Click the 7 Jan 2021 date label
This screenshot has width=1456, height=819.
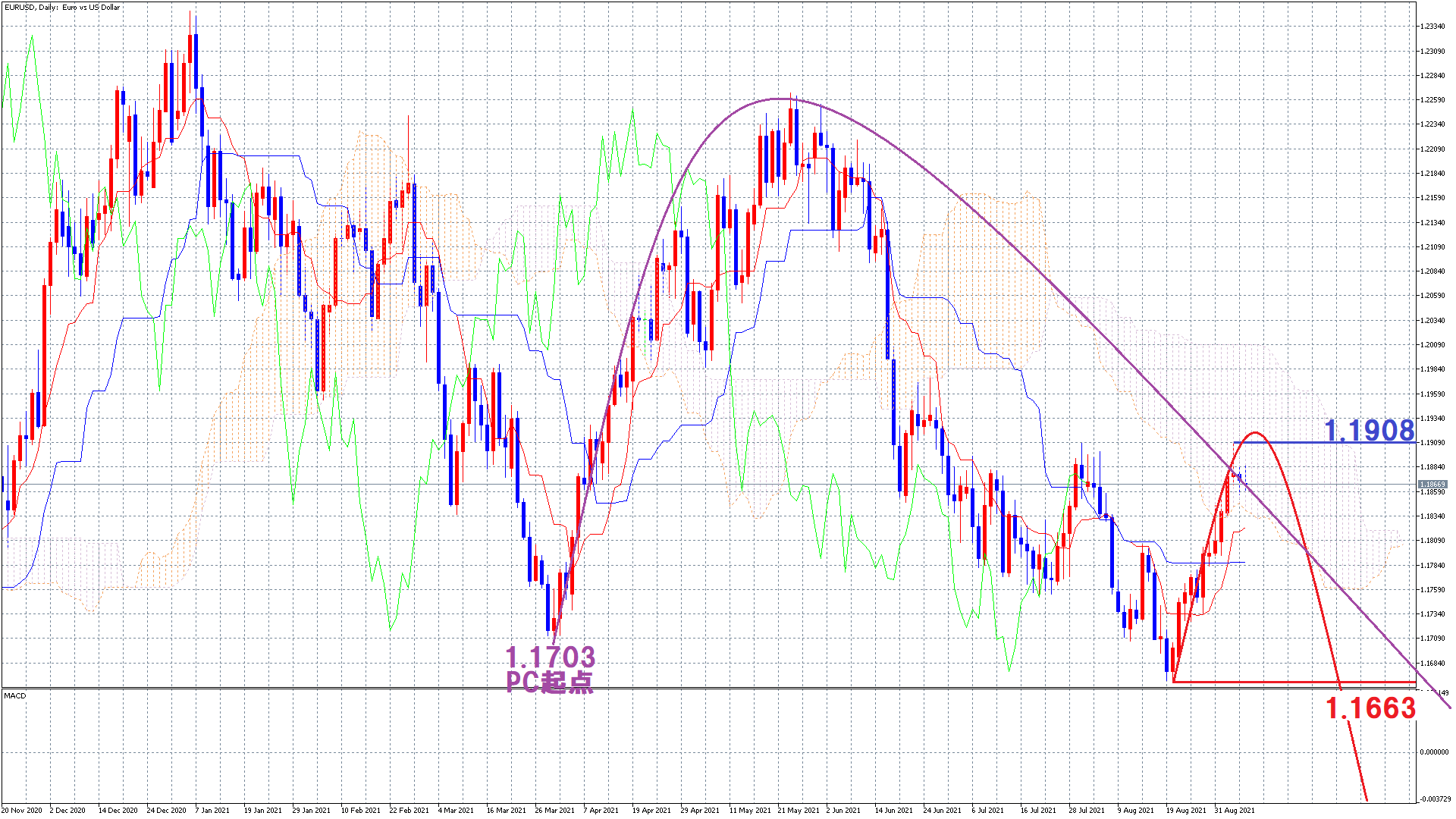pos(212,810)
